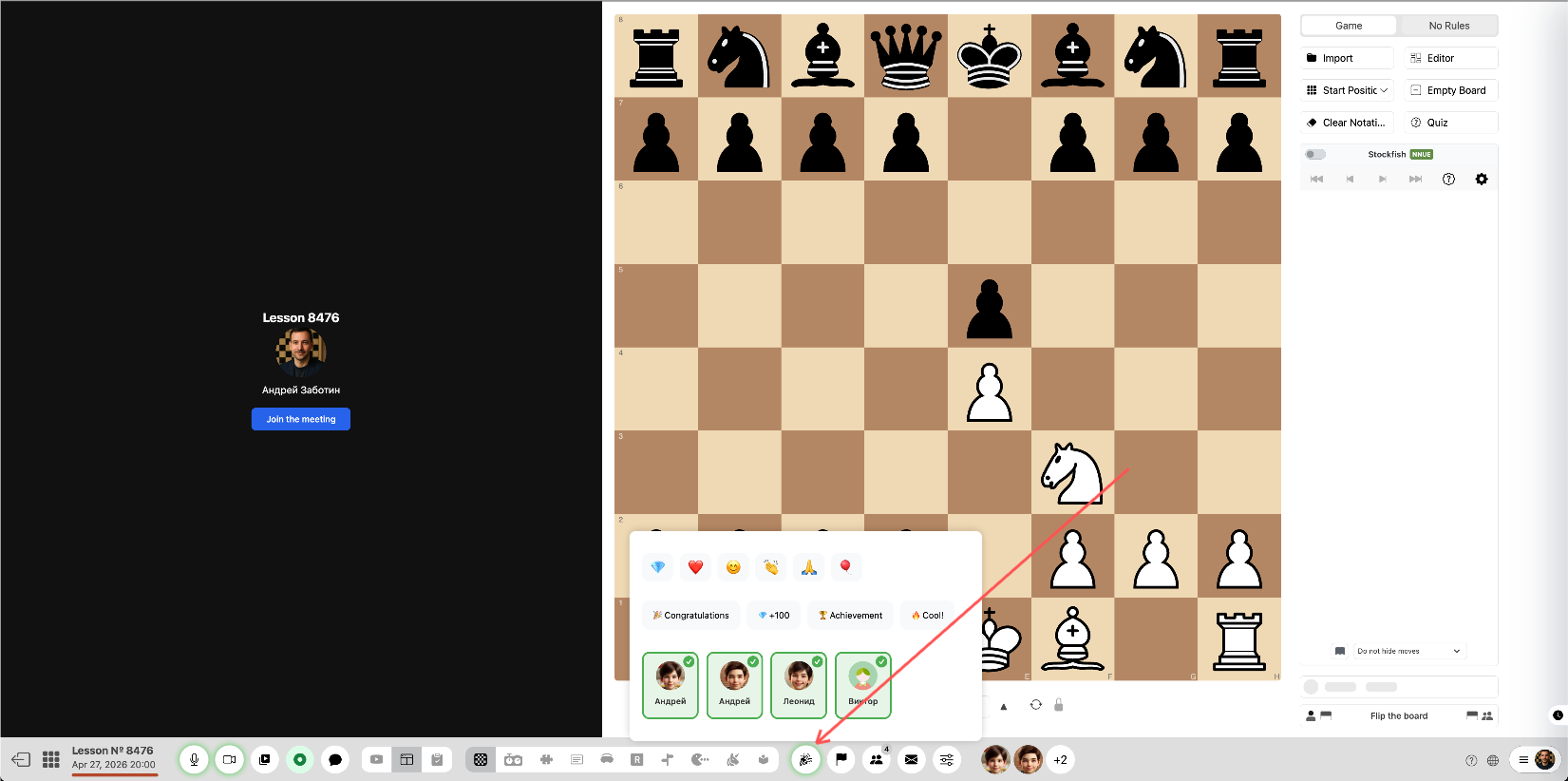1568x781 pixels.
Task: Toggle the camera icon in bottom bar
Action: [229, 759]
